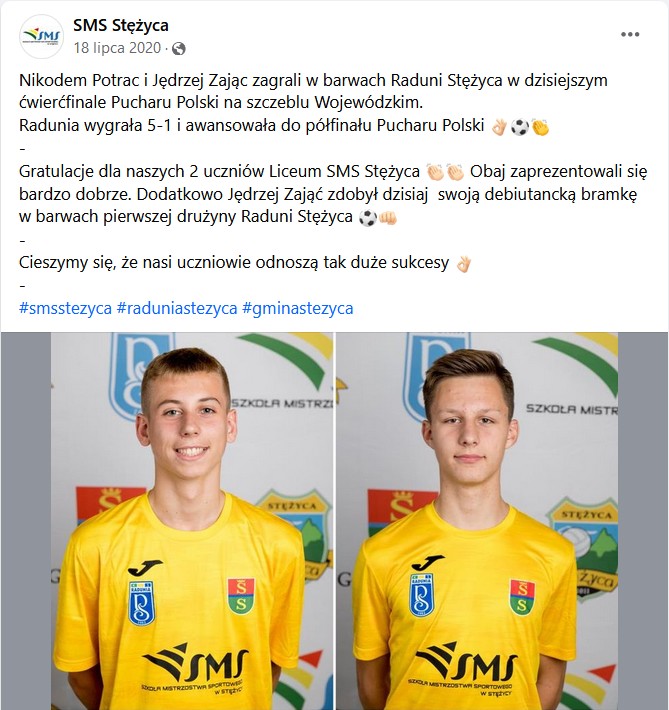Click the OK hand emoji after Pucharu Polski

[499, 127]
